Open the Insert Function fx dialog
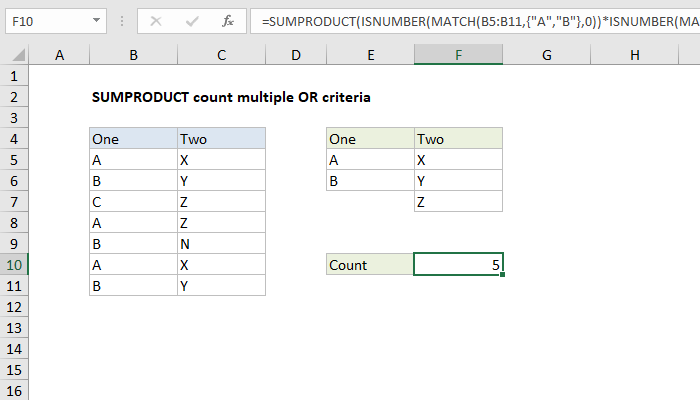700x400 pixels. (x=228, y=21)
